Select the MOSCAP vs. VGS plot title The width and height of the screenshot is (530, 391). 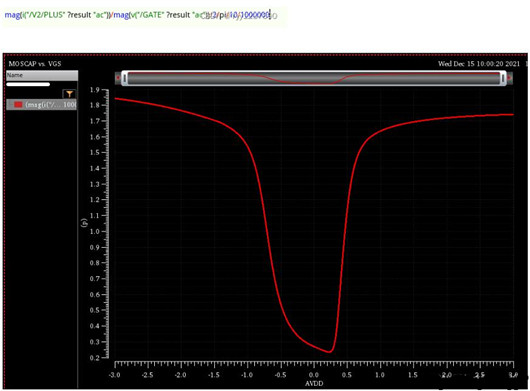click(35, 64)
